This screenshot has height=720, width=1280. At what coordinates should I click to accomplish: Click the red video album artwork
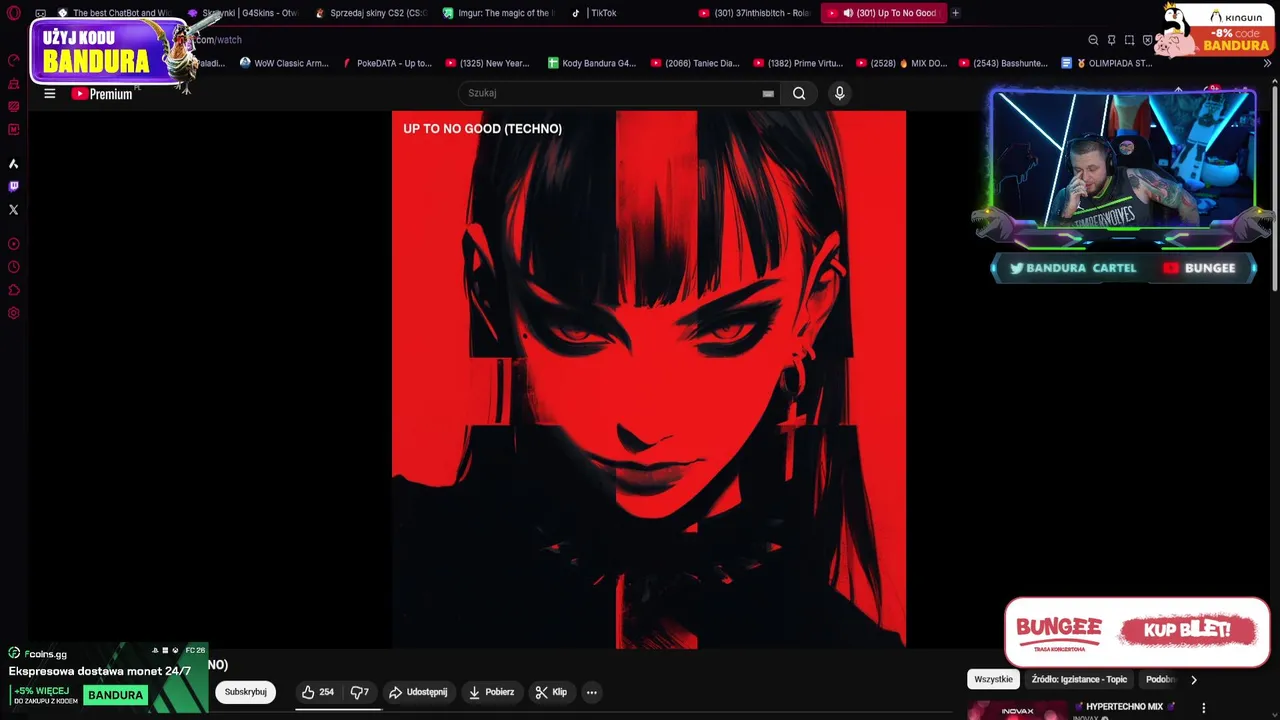tap(649, 380)
